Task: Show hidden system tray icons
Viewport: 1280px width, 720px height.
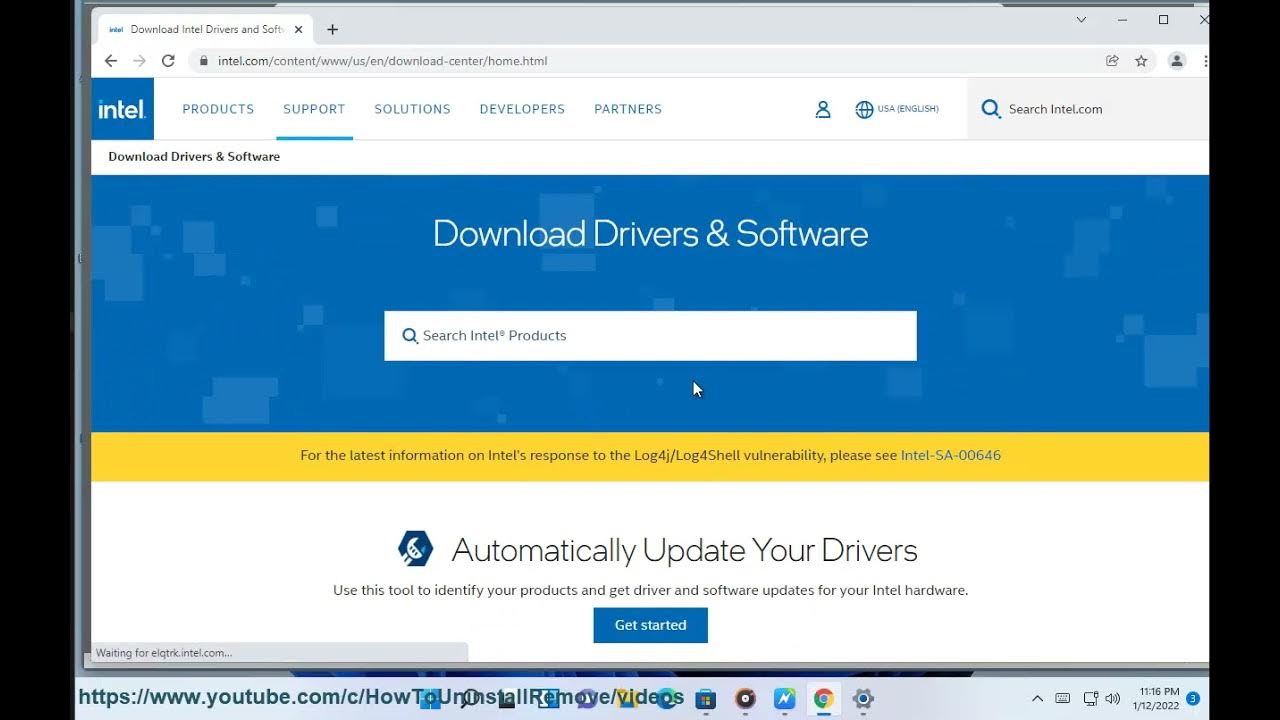Action: click(1037, 699)
